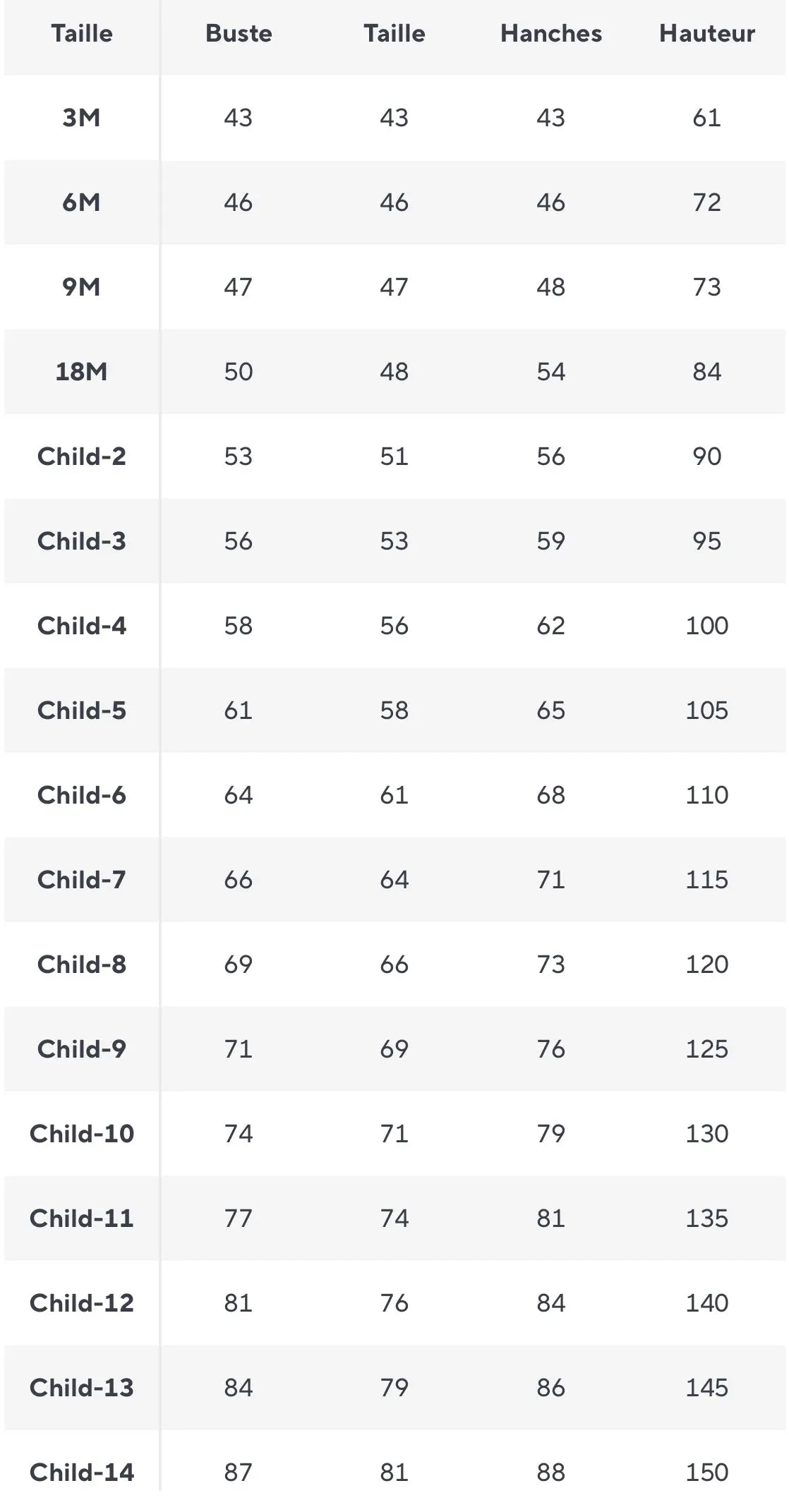Select the Child-10 row label
789x1512 pixels.
click(x=81, y=1133)
